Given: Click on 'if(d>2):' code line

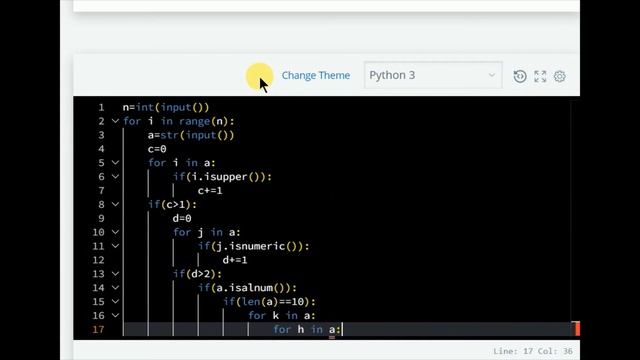Looking at the screenshot, I should (197, 274).
